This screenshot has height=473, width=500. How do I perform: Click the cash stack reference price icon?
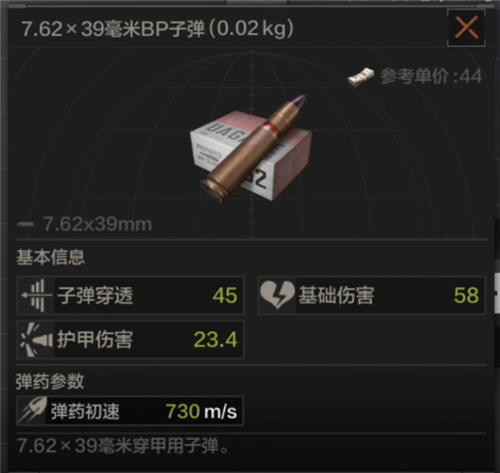pyautogui.click(x=361, y=77)
